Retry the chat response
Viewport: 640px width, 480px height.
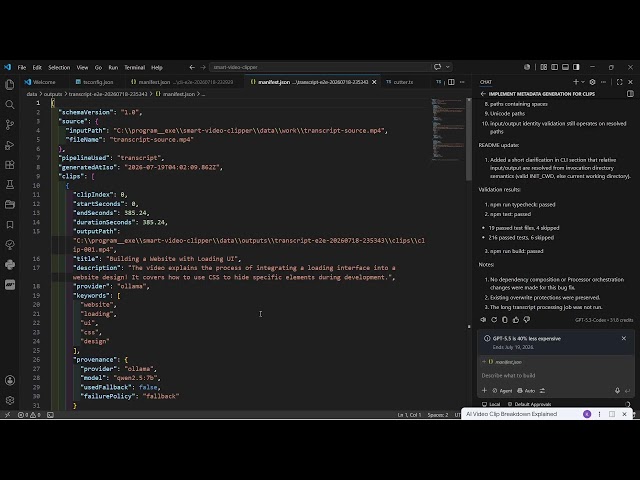coord(494,320)
